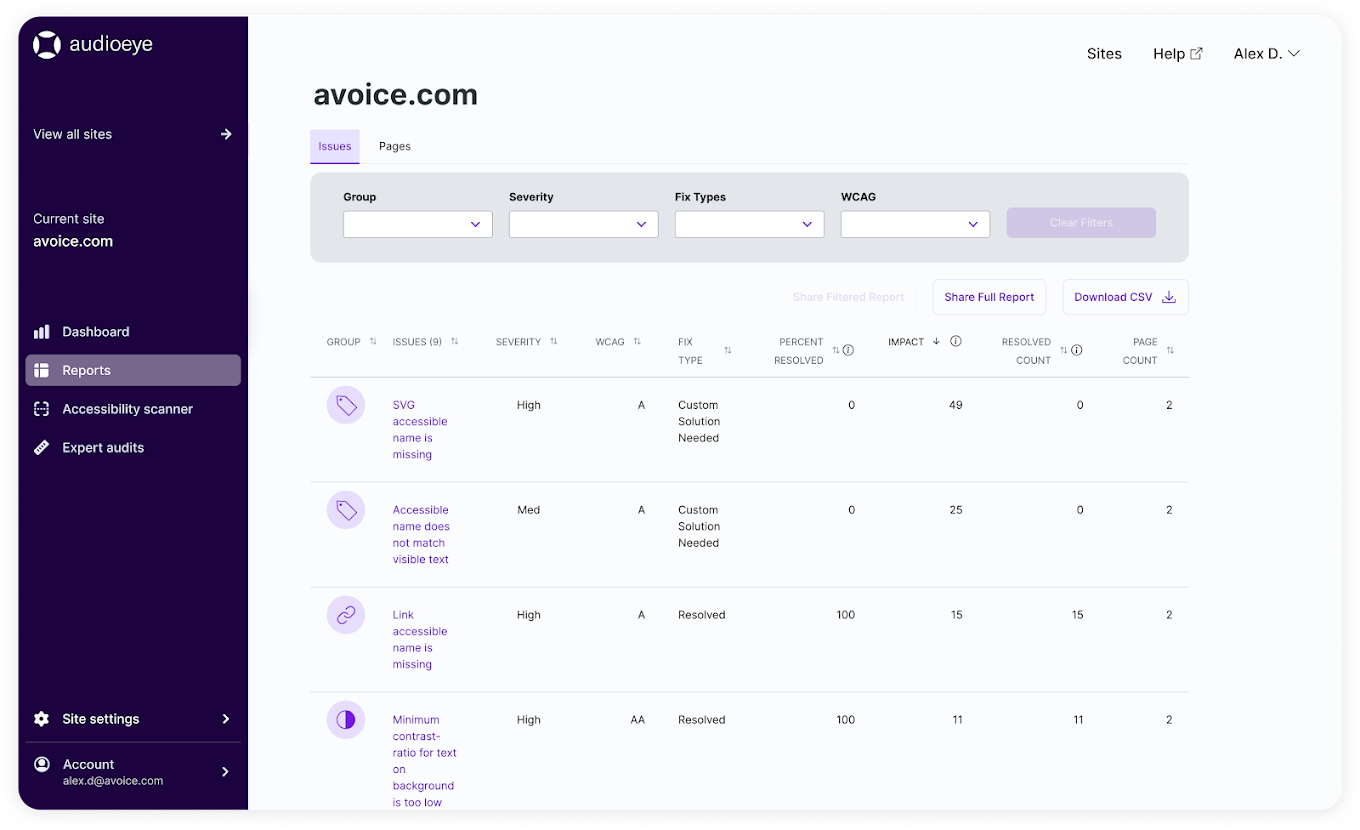Click the avoice.com page heading
Screen dimensions: 1360x830
(x=396, y=95)
